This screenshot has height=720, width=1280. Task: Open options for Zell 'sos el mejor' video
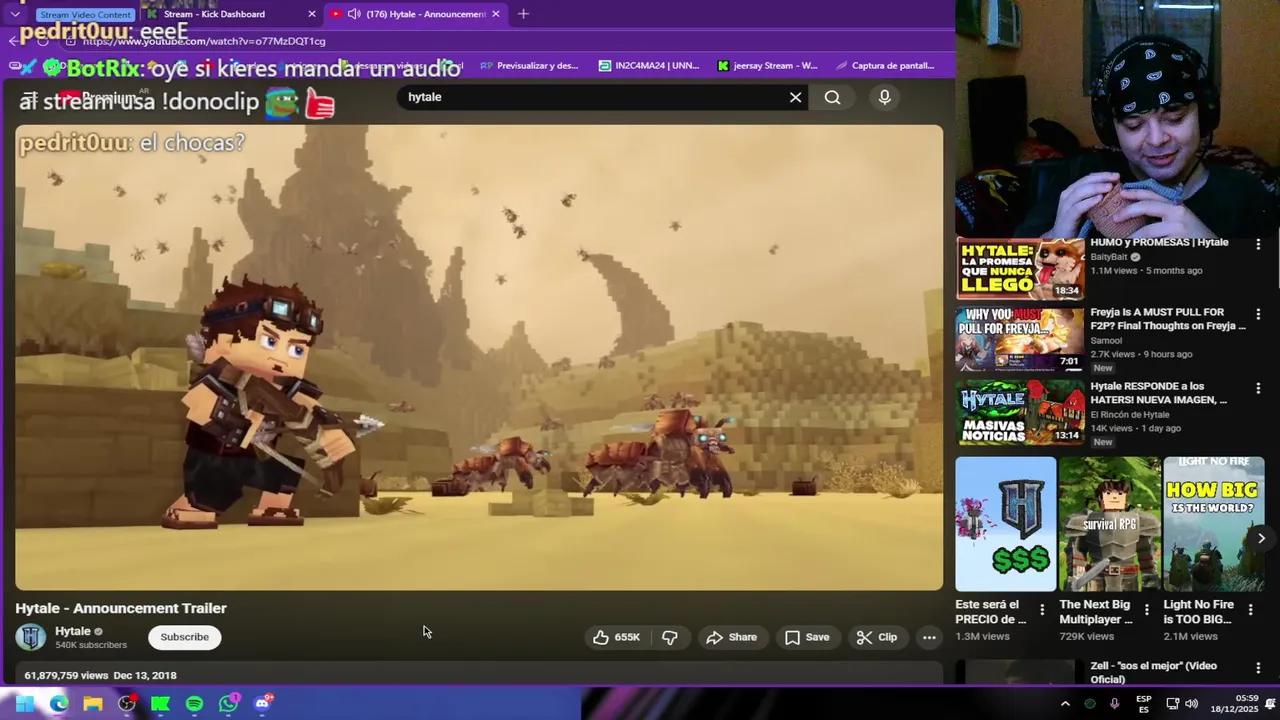click(x=1258, y=668)
